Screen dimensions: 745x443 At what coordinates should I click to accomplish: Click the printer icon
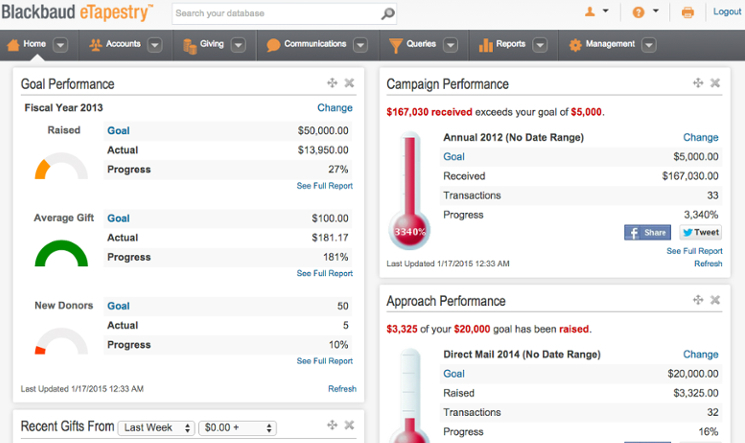pyautogui.click(x=688, y=13)
